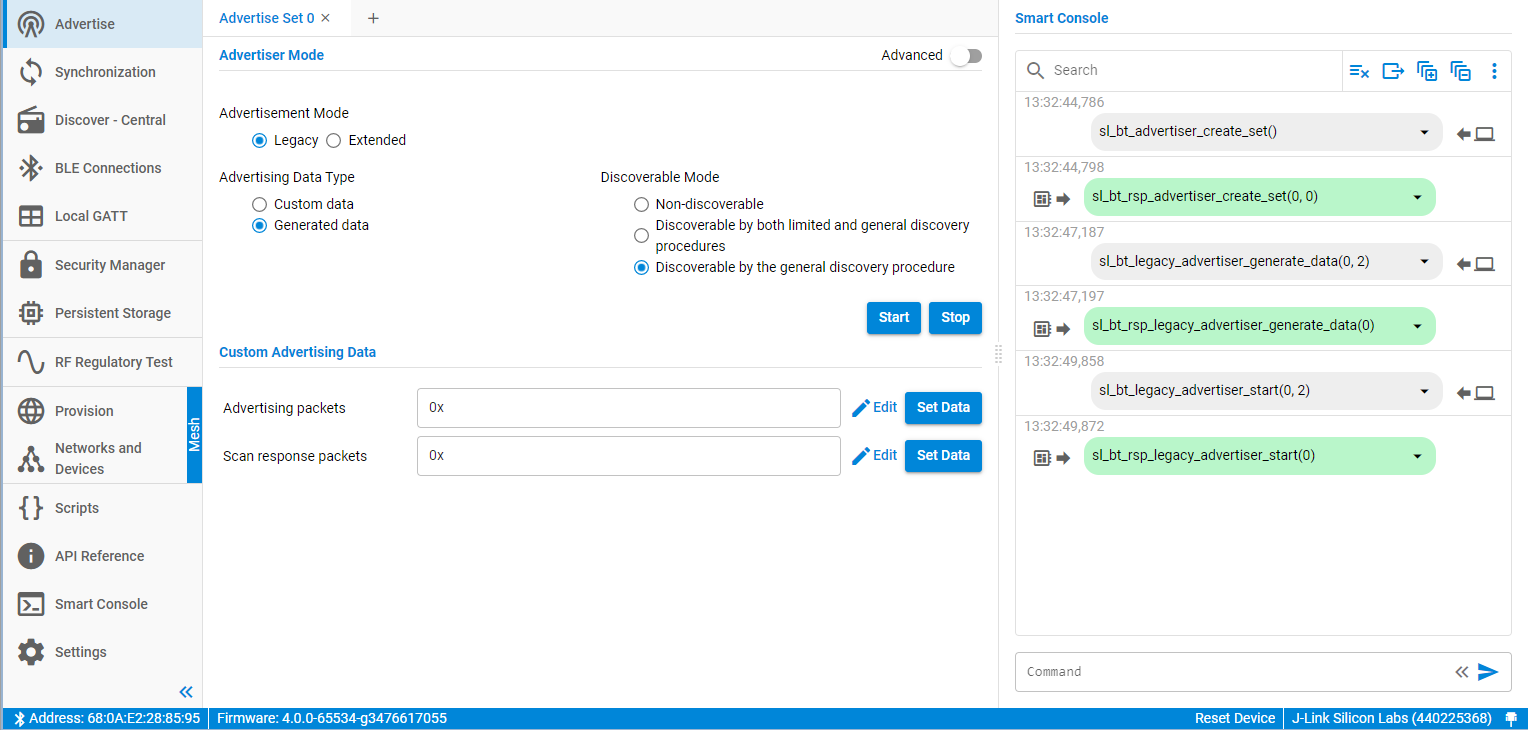Click the export log icon

pyautogui.click(x=1393, y=71)
